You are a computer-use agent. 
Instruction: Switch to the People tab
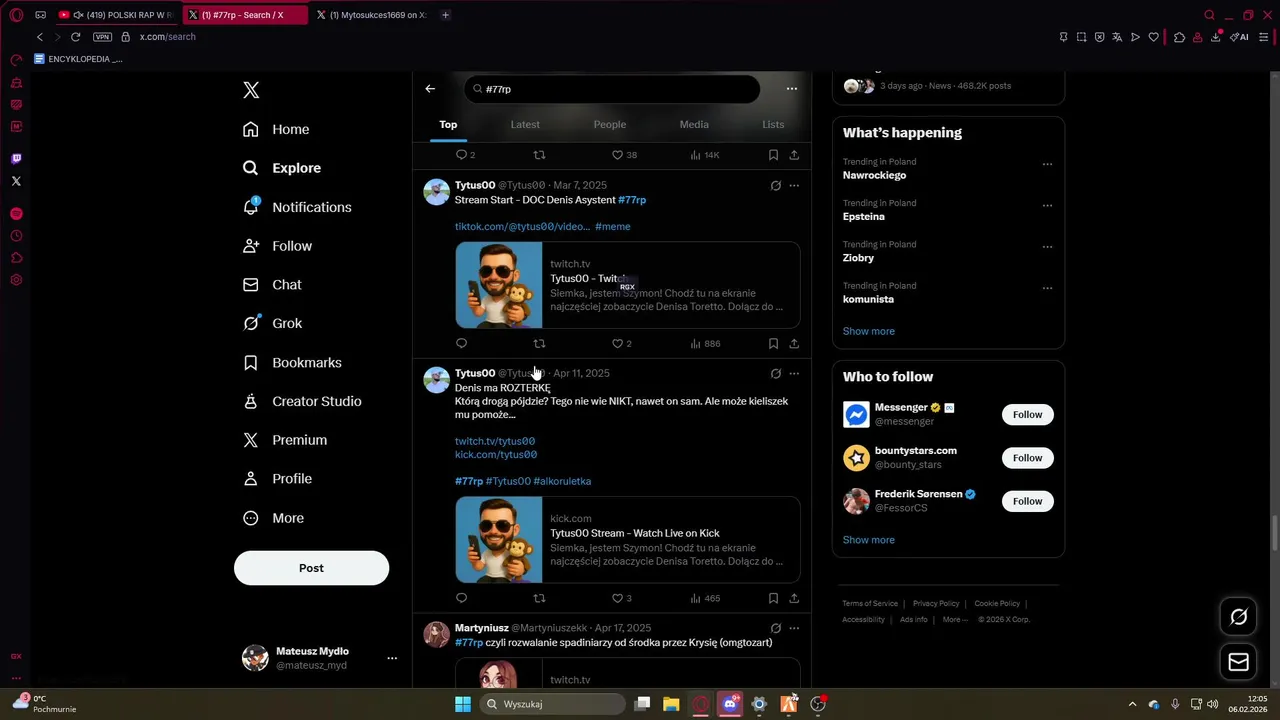click(x=610, y=124)
